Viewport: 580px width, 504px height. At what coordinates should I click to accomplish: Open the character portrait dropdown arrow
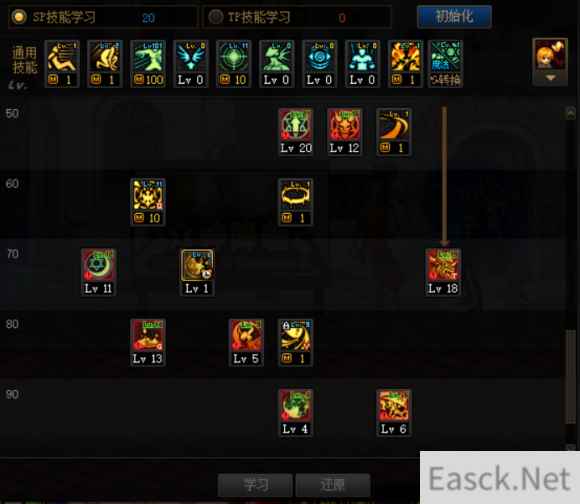(550, 78)
